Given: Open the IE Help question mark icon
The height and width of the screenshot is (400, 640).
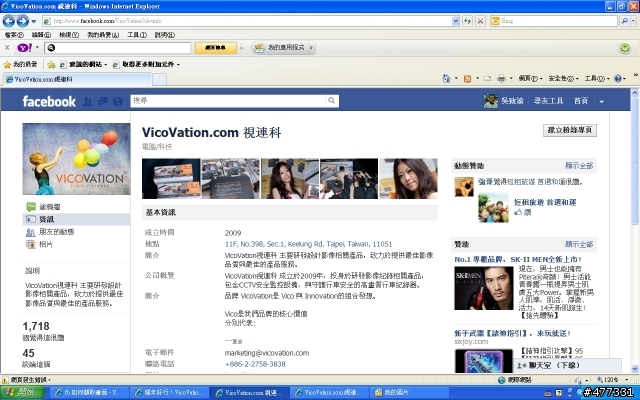Looking at the screenshot, I should [x=618, y=78].
